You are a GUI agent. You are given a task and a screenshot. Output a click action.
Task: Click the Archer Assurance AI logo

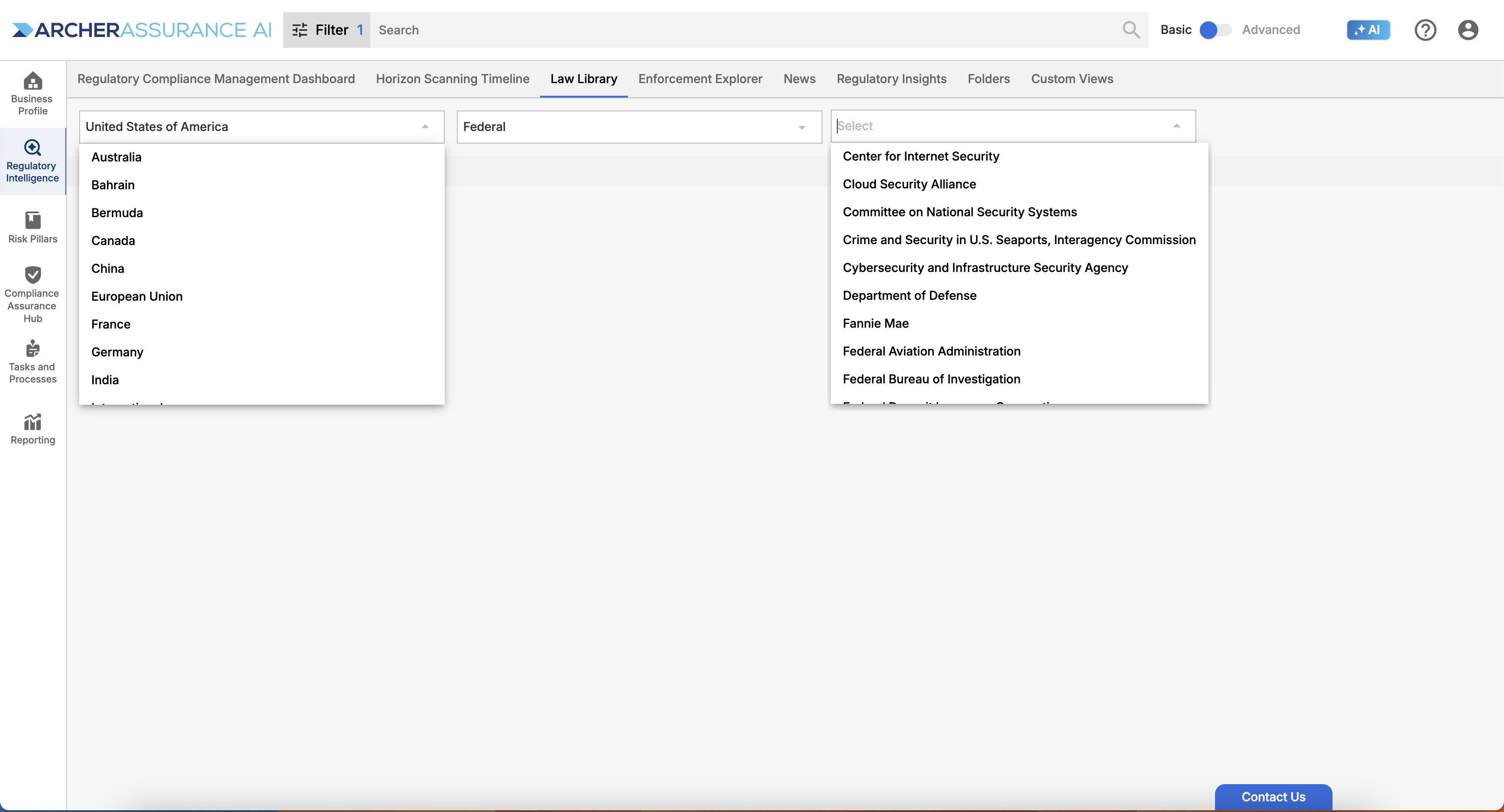click(142, 30)
